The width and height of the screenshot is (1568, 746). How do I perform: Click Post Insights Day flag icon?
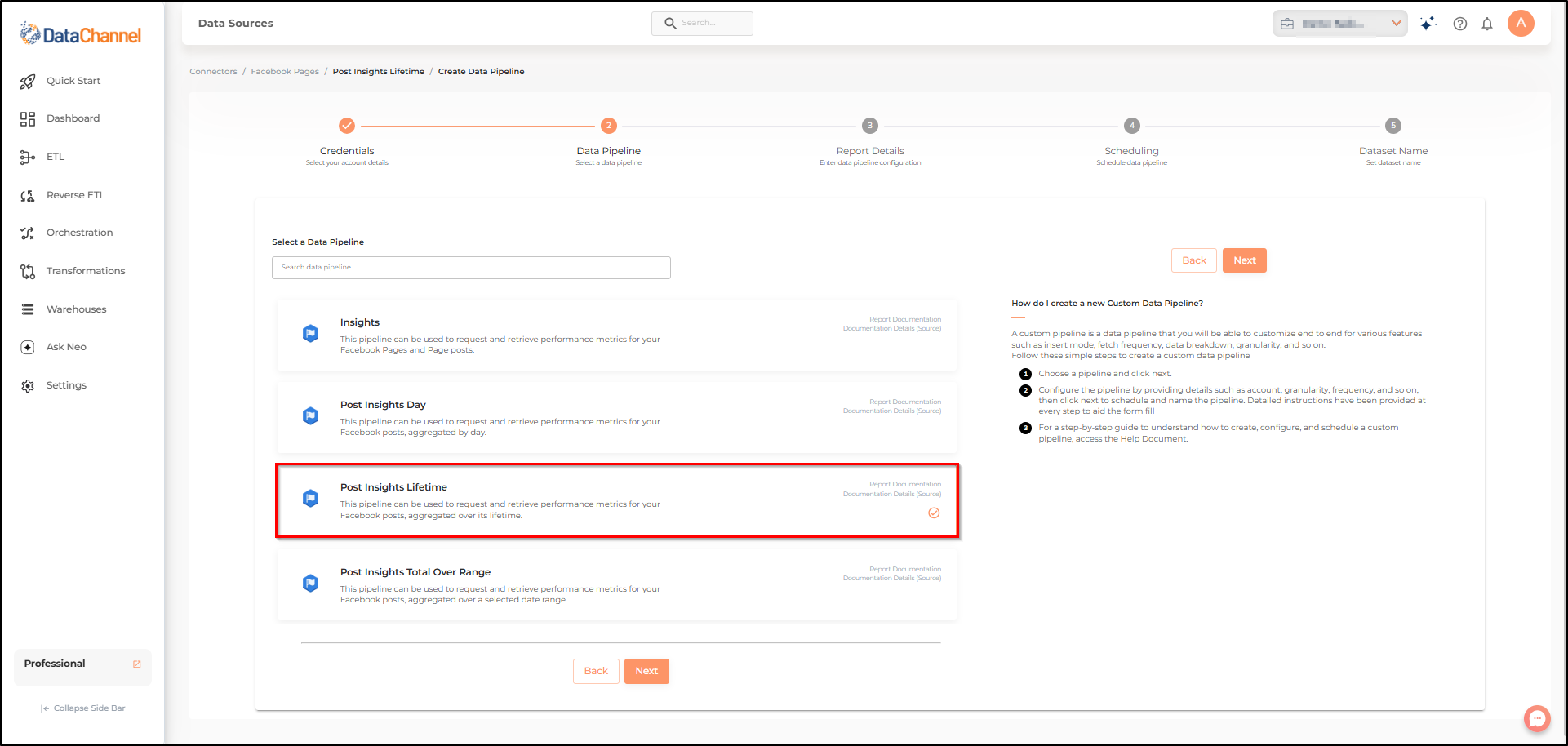310,415
